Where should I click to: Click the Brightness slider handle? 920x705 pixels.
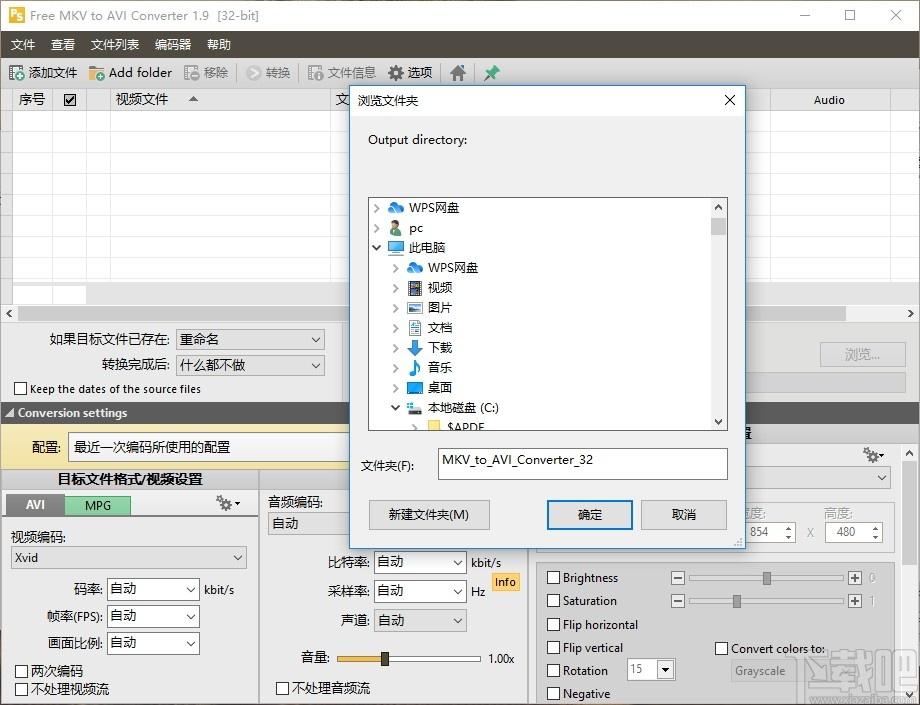766,578
